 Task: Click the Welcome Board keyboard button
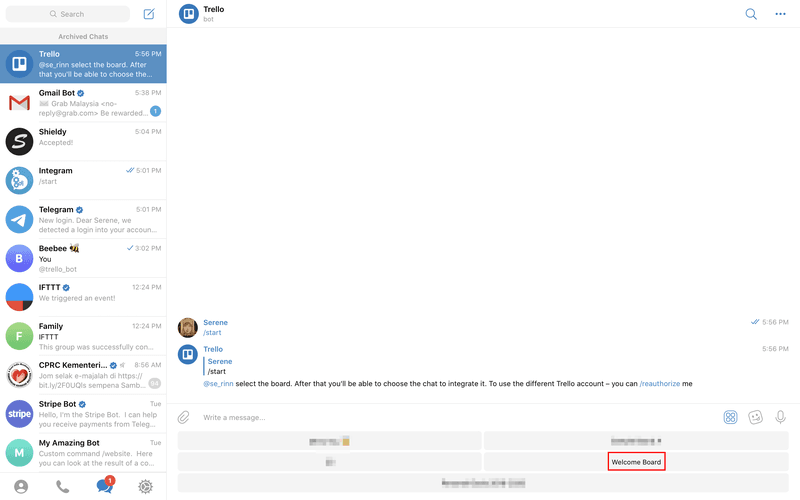[636, 462]
